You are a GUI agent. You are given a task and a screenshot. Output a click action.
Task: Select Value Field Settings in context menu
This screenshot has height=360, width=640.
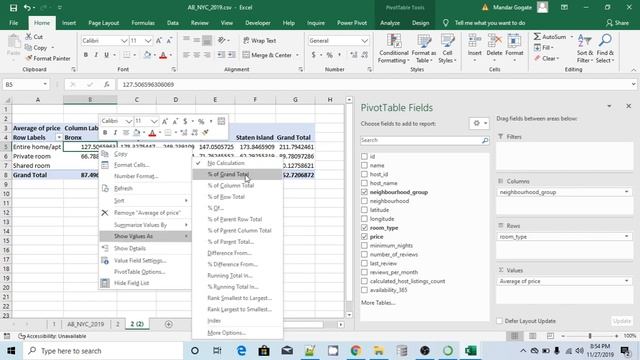pyautogui.click(x=145, y=260)
